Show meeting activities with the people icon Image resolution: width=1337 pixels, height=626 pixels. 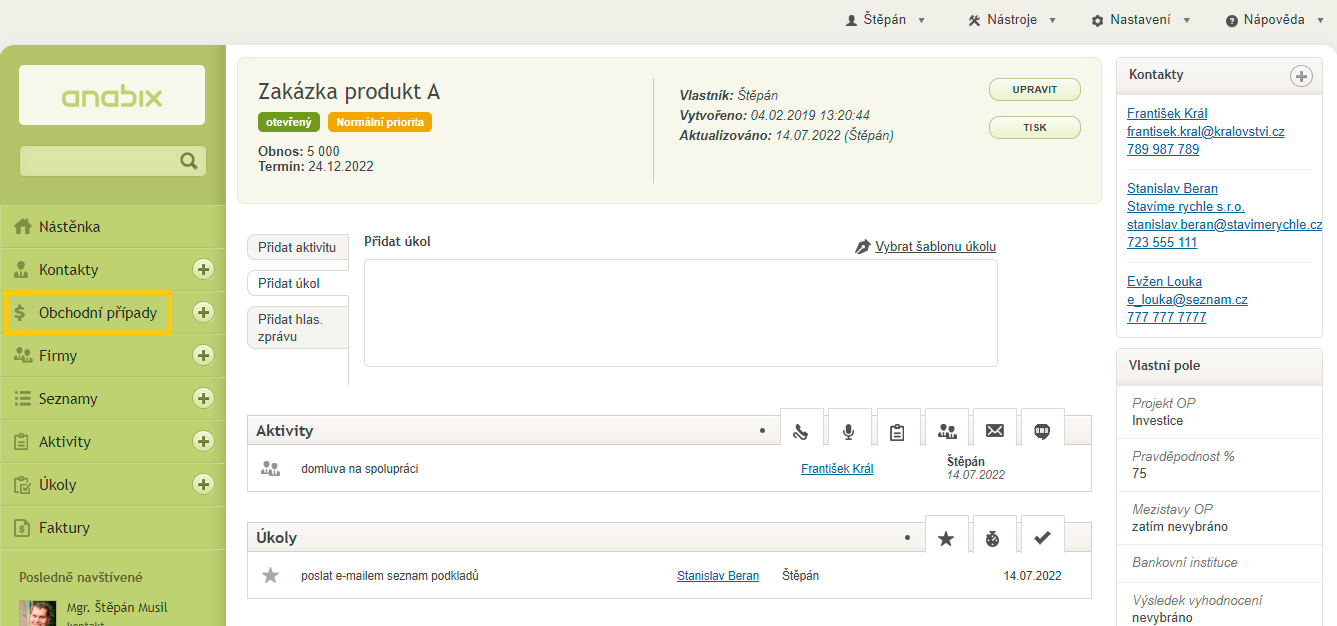click(x=946, y=431)
